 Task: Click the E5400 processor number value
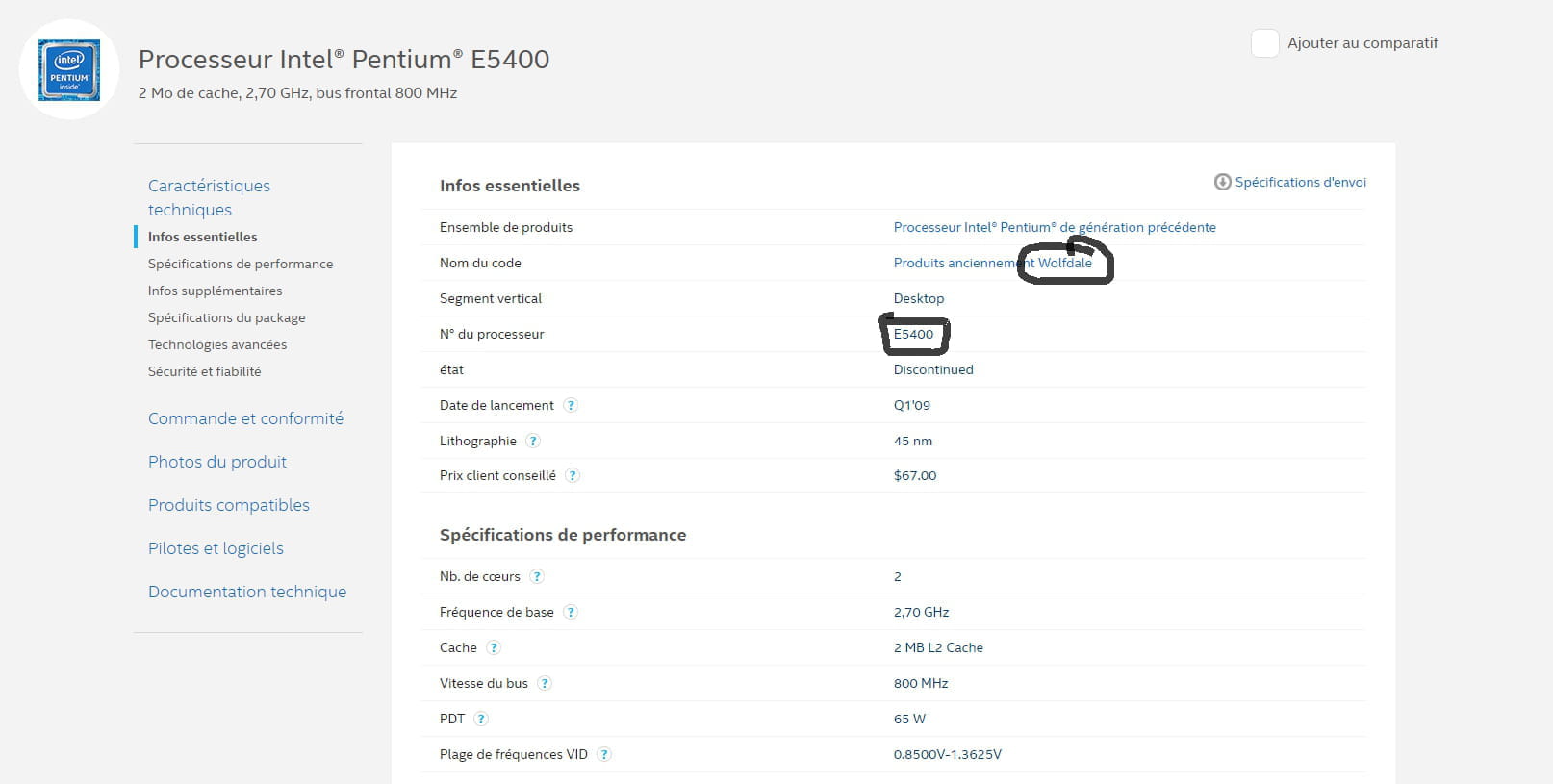[x=913, y=334]
